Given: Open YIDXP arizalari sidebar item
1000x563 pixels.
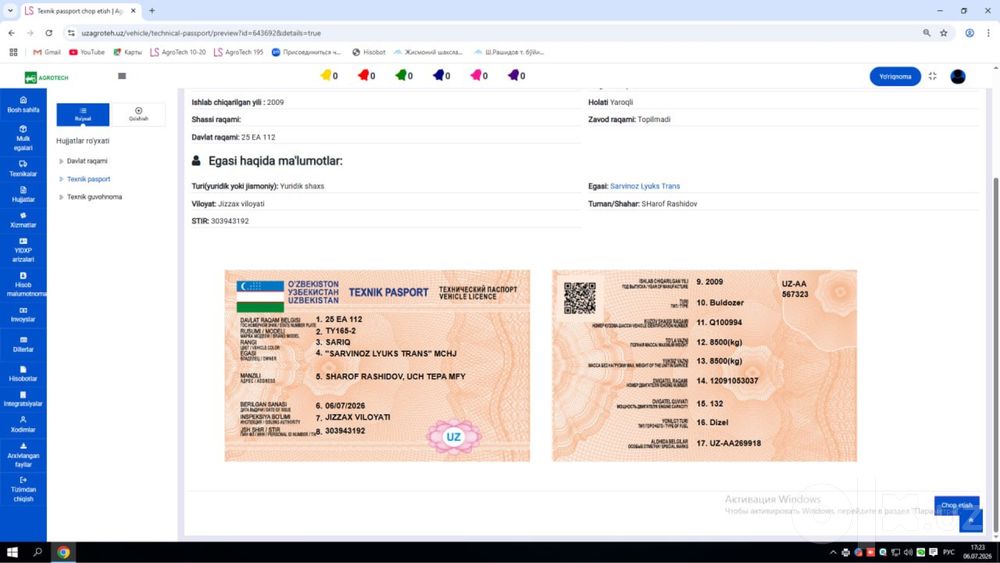Looking at the screenshot, I should 23,250.
